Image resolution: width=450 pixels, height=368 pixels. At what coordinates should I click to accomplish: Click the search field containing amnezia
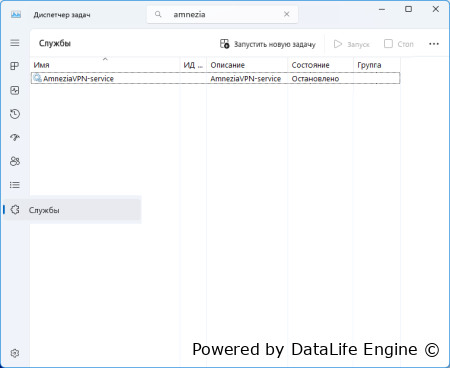pos(222,14)
